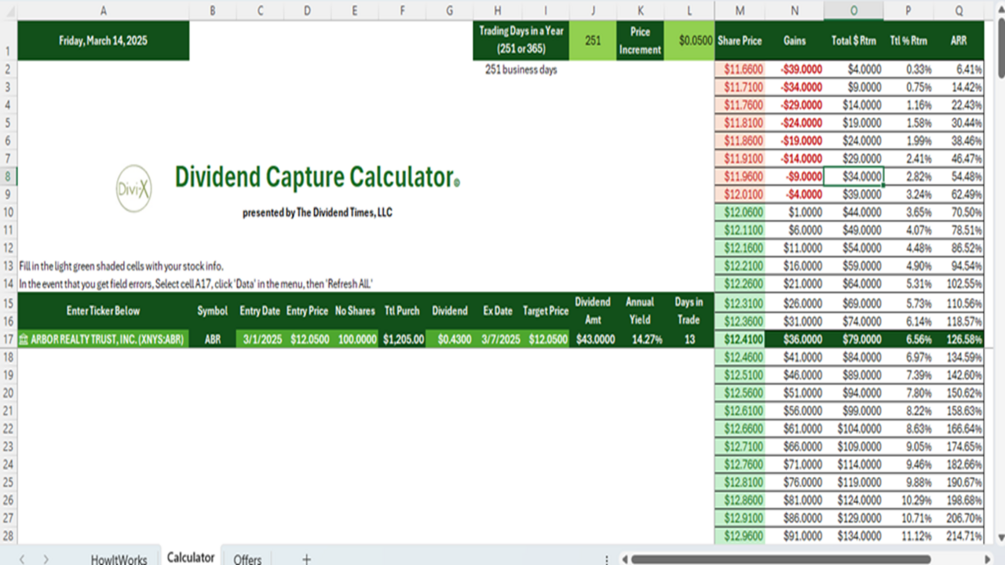Click presented by The Dividend Times text

coord(317,213)
